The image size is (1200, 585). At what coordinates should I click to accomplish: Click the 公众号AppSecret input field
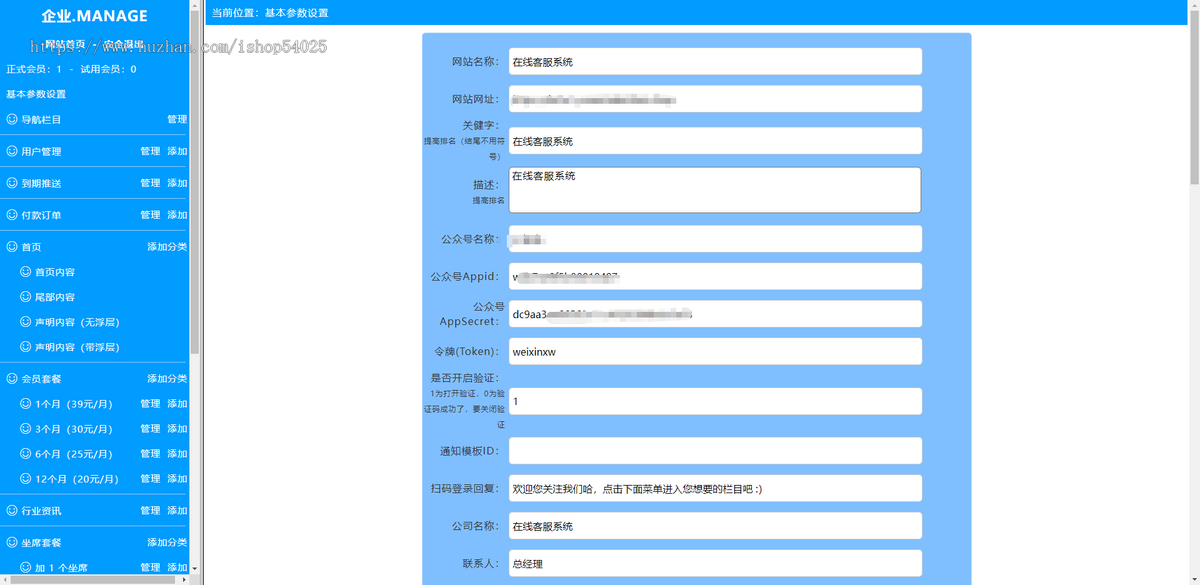point(715,314)
